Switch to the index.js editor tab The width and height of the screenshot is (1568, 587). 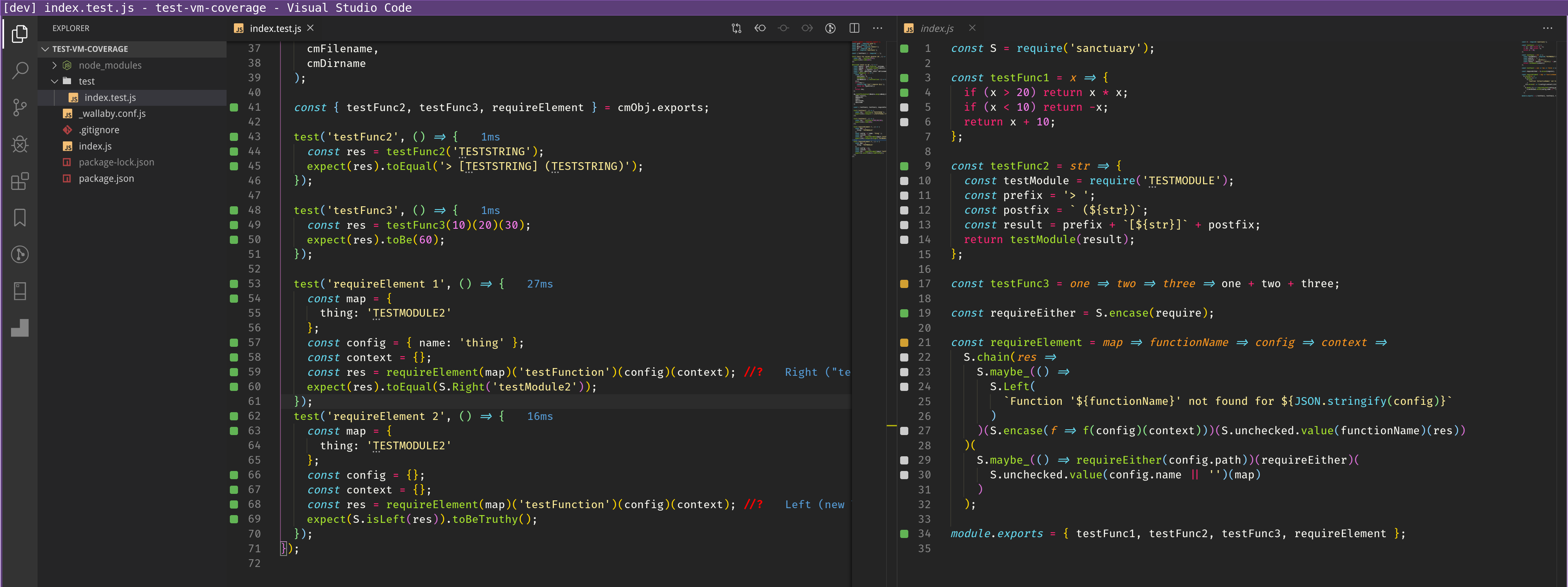pyautogui.click(x=936, y=29)
